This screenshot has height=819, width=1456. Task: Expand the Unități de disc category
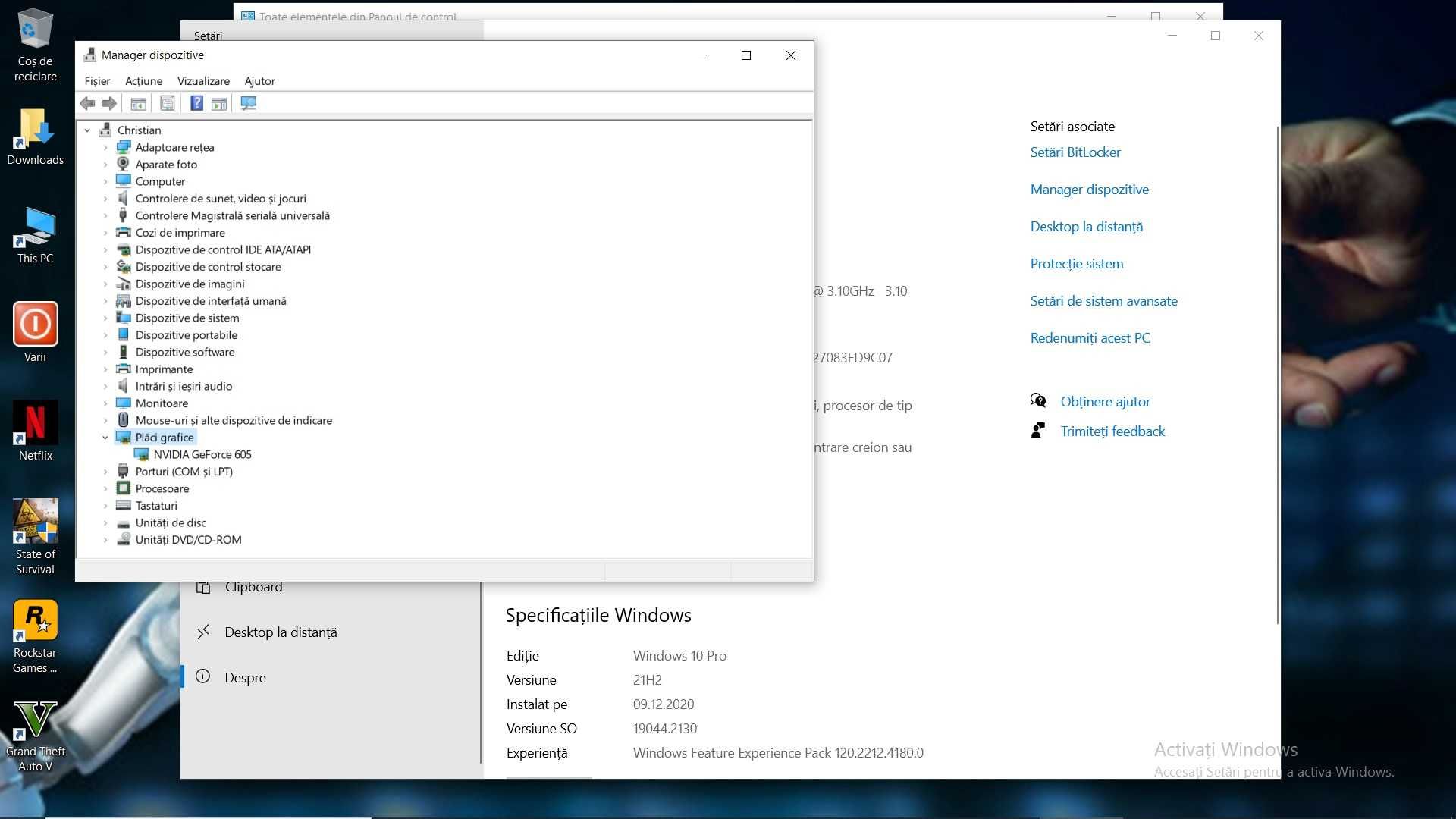click(105, 523)
